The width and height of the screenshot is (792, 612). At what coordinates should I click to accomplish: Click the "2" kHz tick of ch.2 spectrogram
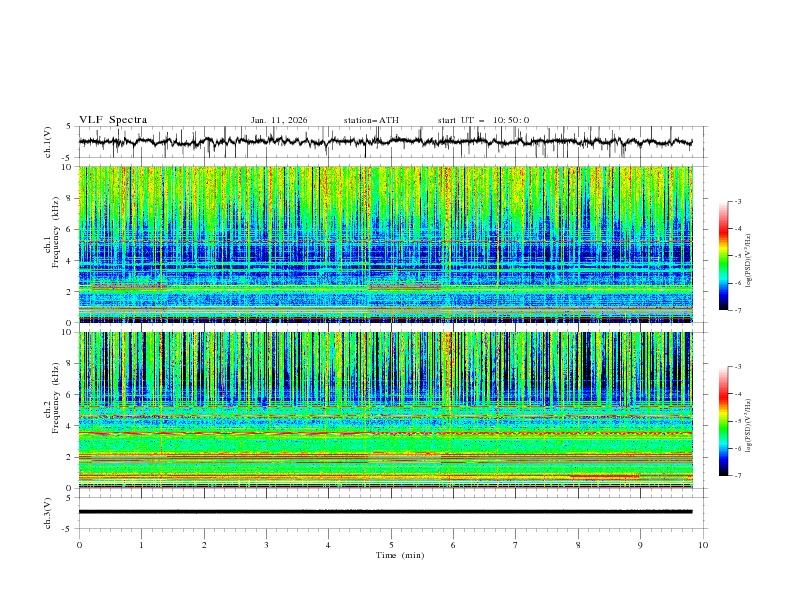pos(70,457)
